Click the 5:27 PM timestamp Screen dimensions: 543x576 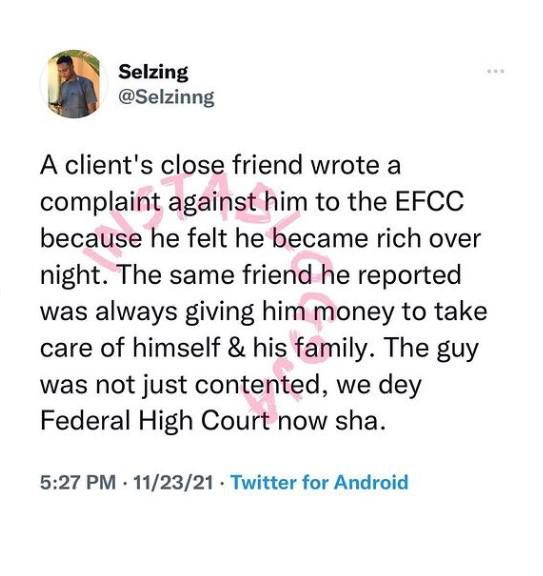point(78,482)
